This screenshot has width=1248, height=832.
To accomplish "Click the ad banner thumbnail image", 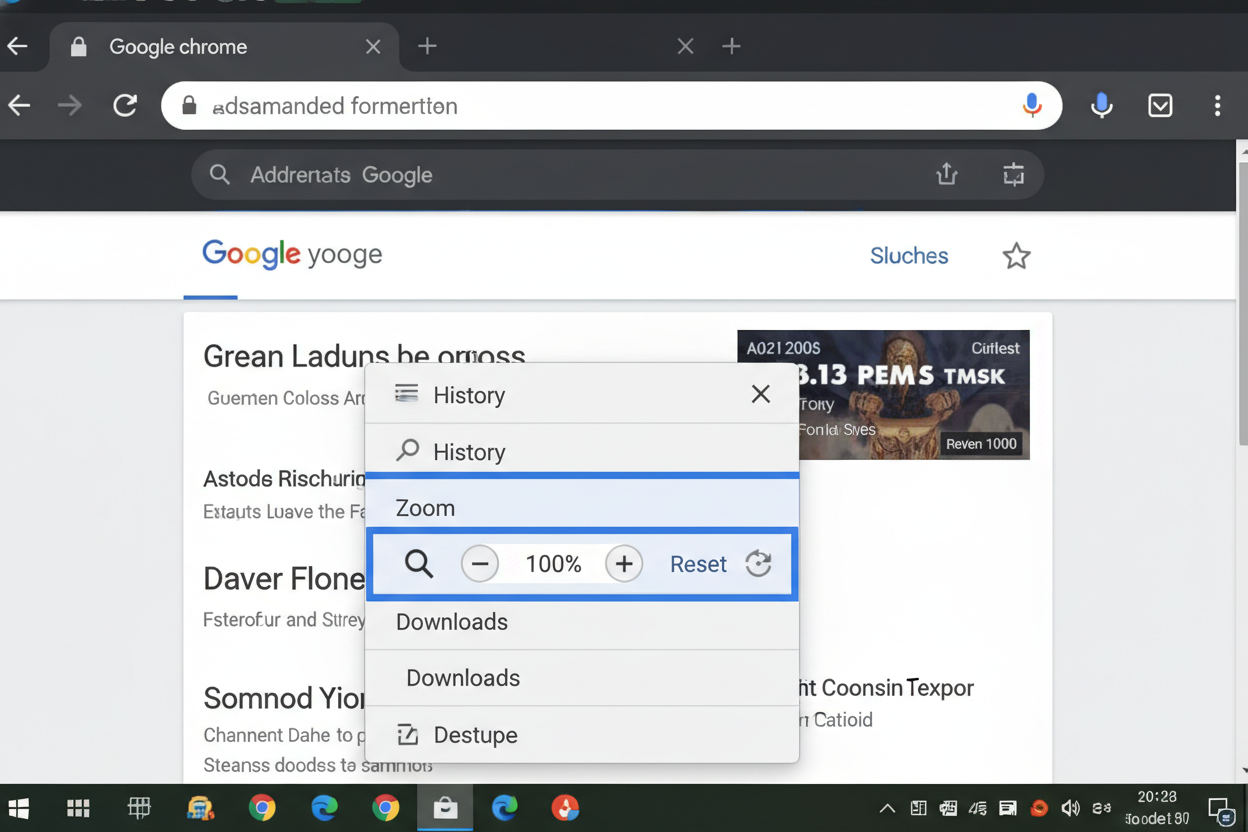I will tap(883, 394).
